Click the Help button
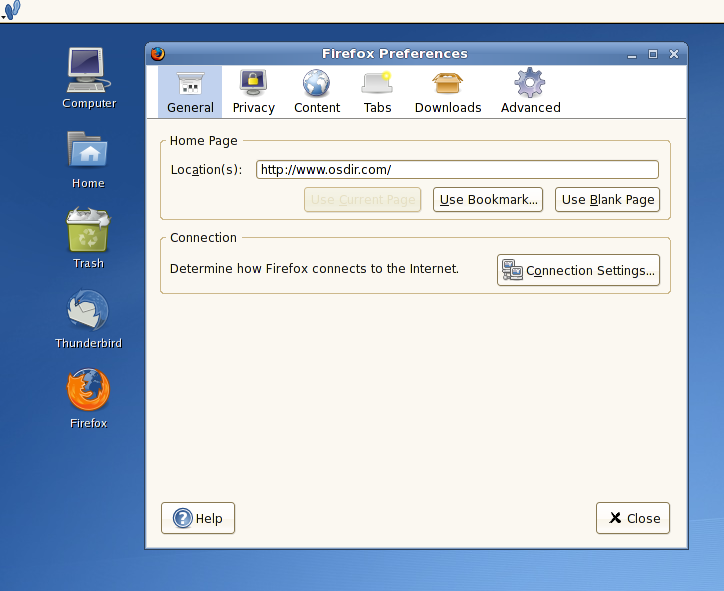Screen dimensions: 724x591 point(198,518)
